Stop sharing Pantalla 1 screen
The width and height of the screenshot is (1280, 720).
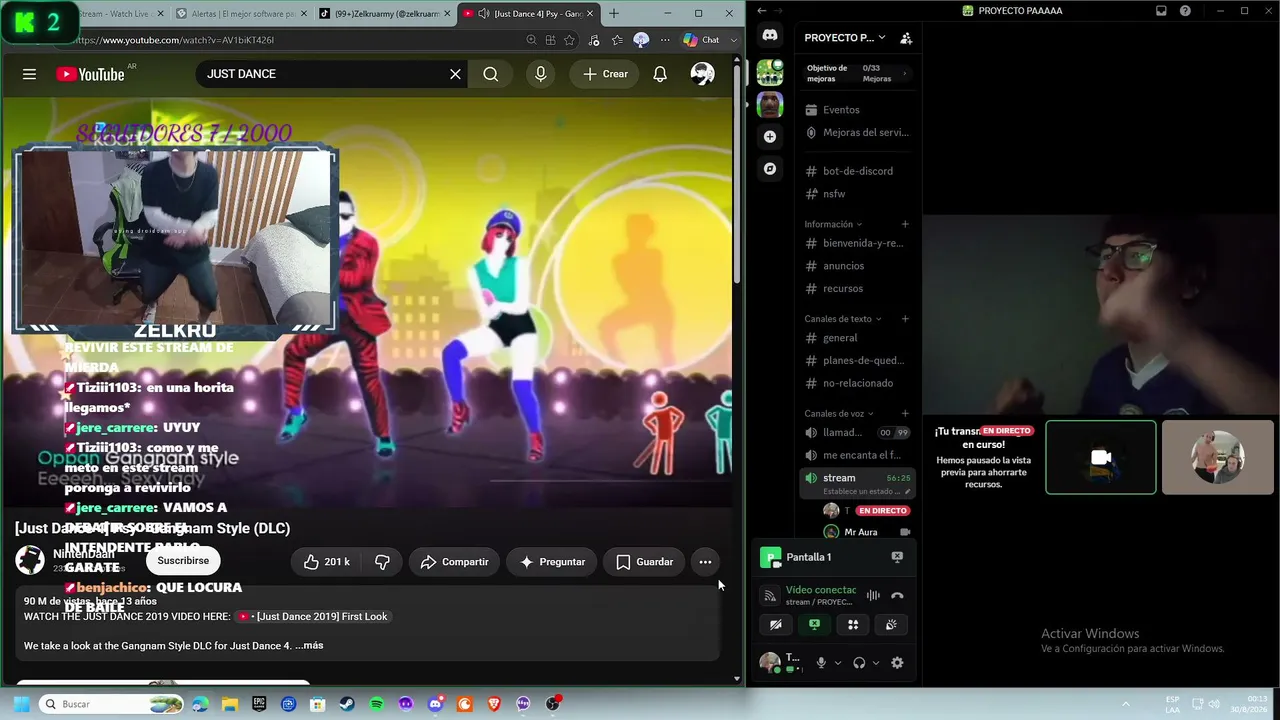pos(897,557)
